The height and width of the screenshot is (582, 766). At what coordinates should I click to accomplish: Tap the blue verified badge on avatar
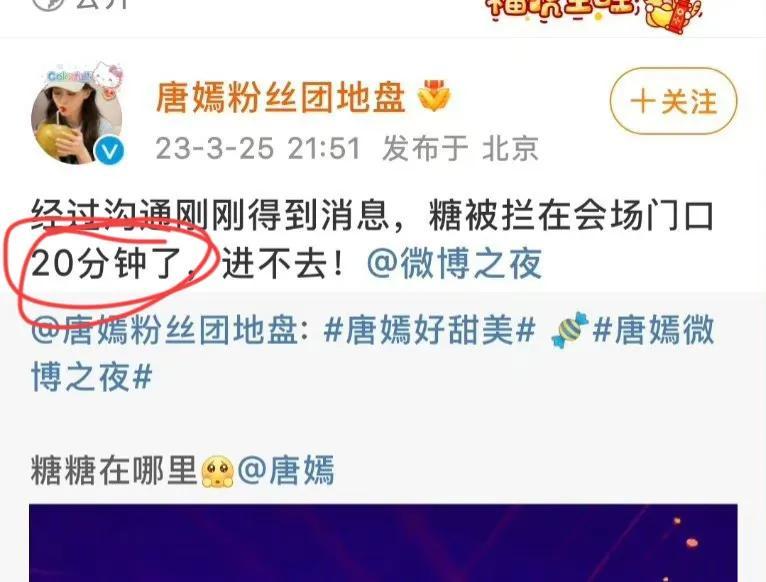pos(109,150)
